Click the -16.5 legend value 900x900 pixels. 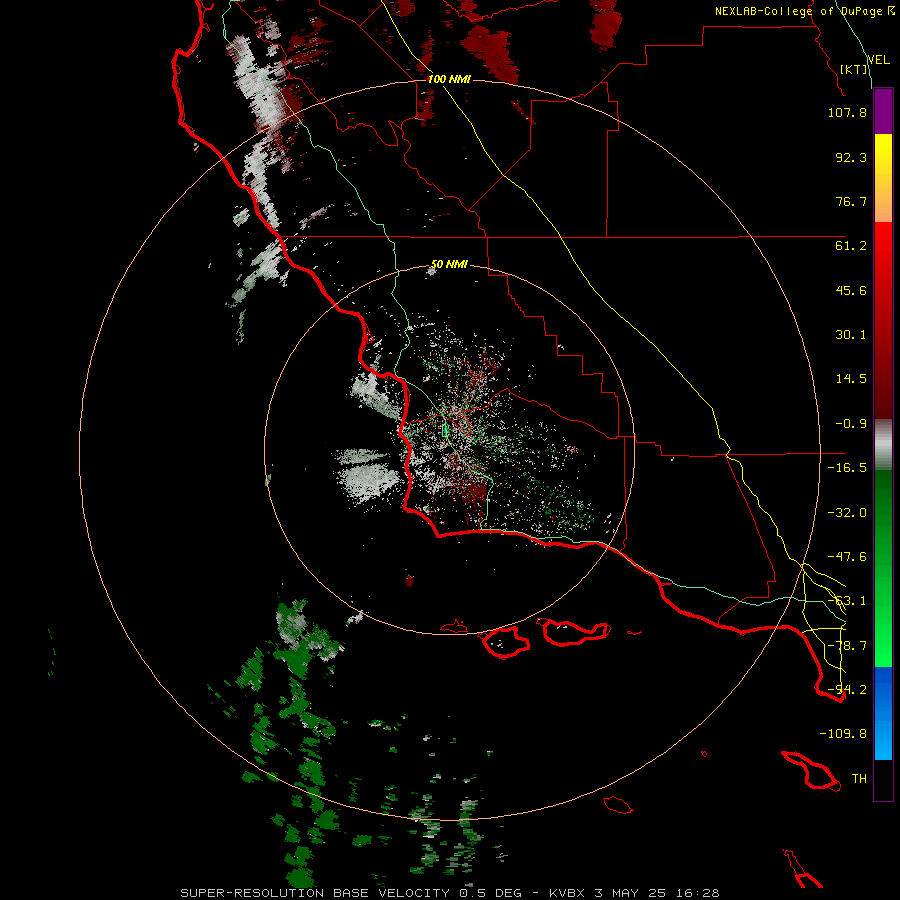[847, 468]
